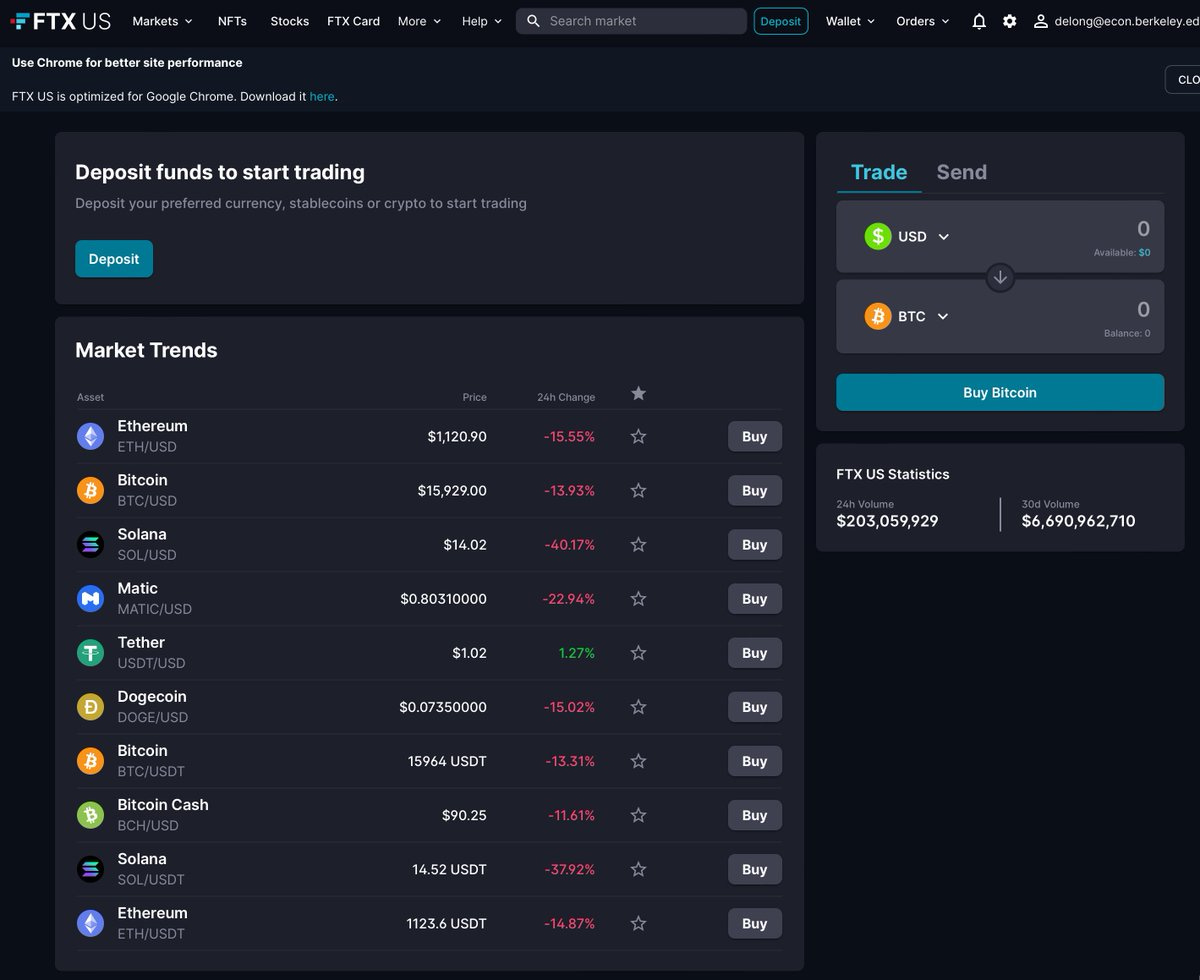The image size is (1200, 980).
Task: Open the BTC currency selector
Action: coord(907,316)
